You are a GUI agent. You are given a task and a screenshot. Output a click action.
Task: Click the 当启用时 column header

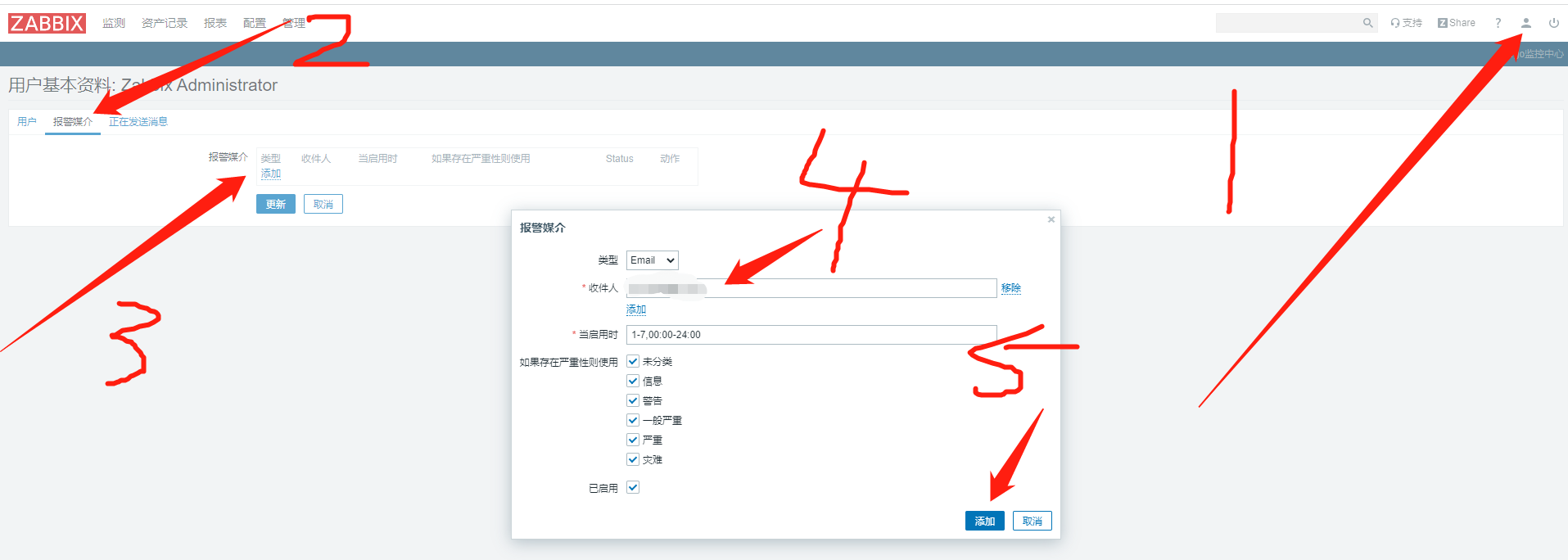point(378,159)
